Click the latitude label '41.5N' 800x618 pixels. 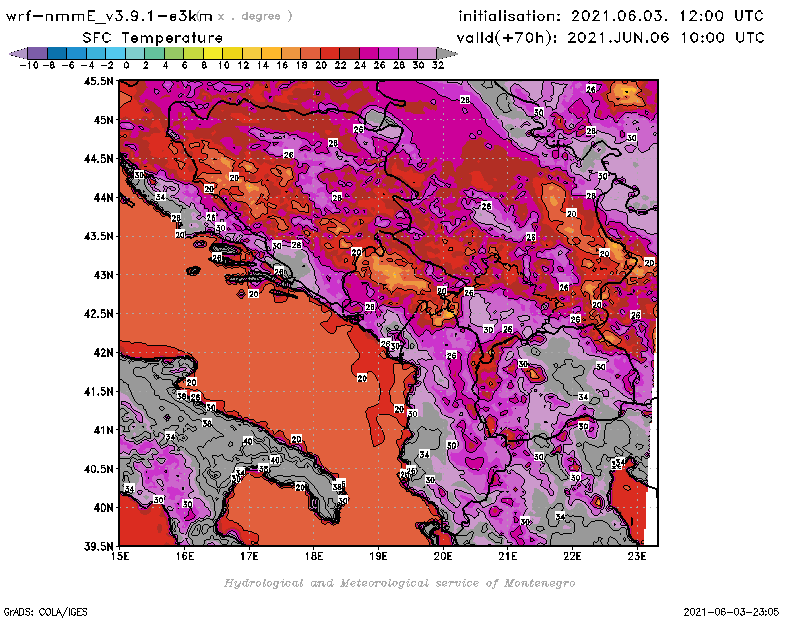(99, 391)
